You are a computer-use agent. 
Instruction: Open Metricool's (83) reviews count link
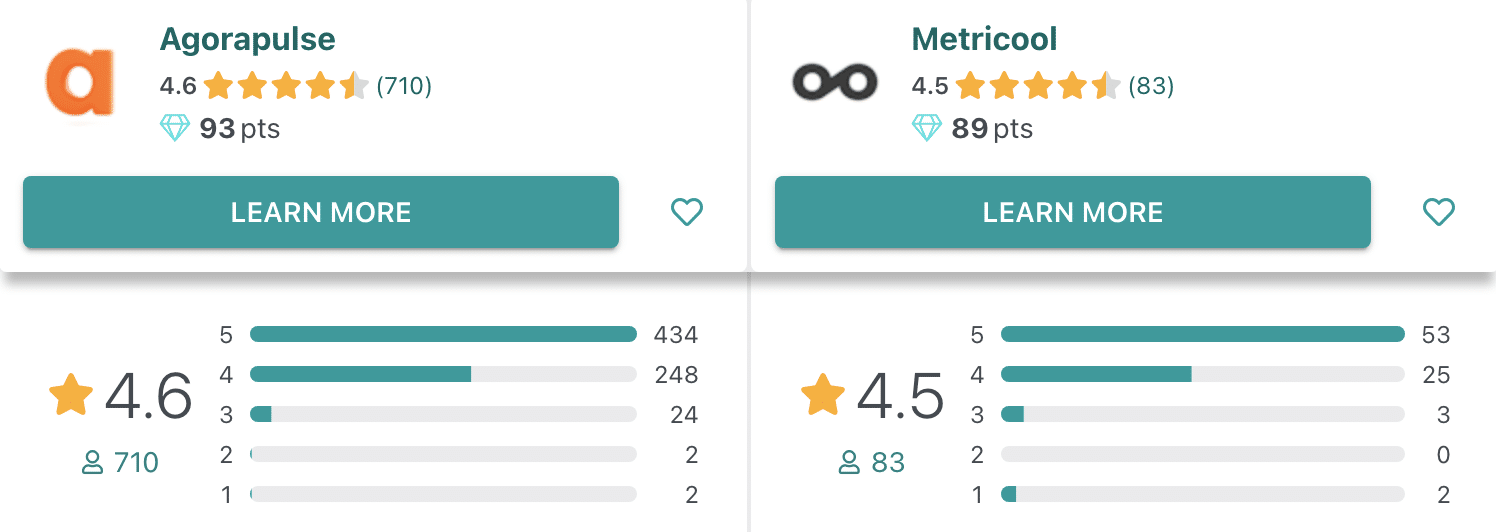(1151, 87)
